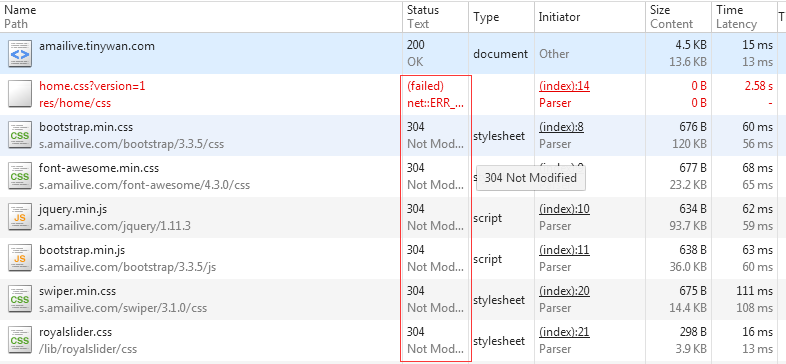786x364 pixels.
Task: Click the 638 B size value
Action: click(x=693, y=250)
